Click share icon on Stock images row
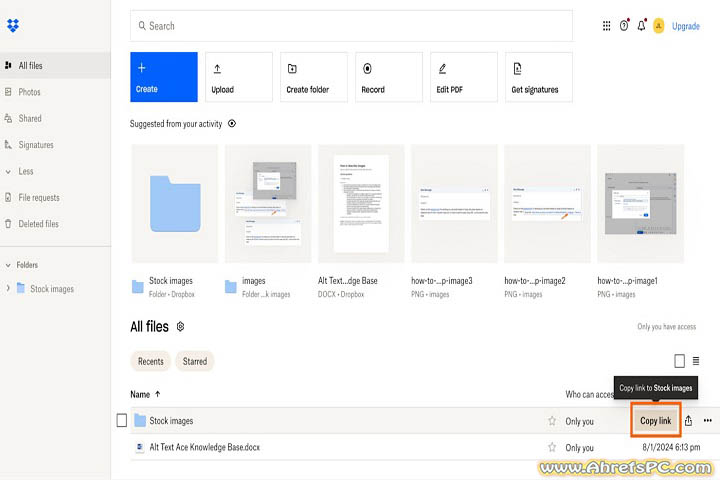The height and width of the screenshot is (480, 720). pyautogui.click(x=688, y=421)
